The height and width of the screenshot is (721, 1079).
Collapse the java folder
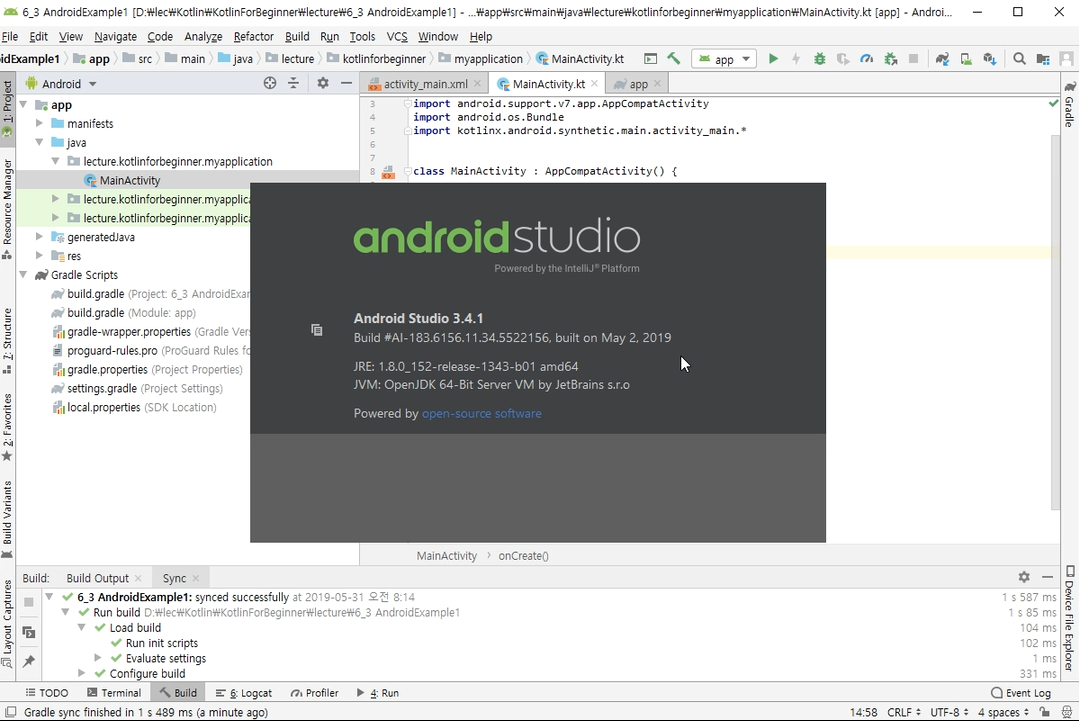pyautogui.click(x=39, y=142)
